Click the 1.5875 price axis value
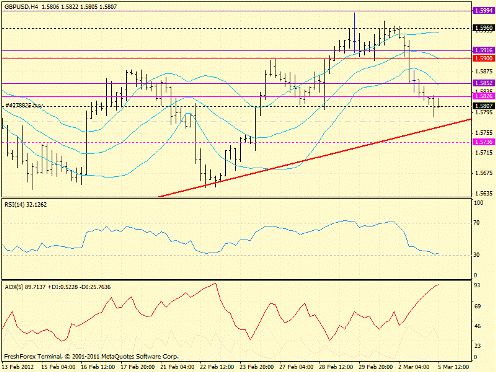The image size is (496, 372). 484,71
